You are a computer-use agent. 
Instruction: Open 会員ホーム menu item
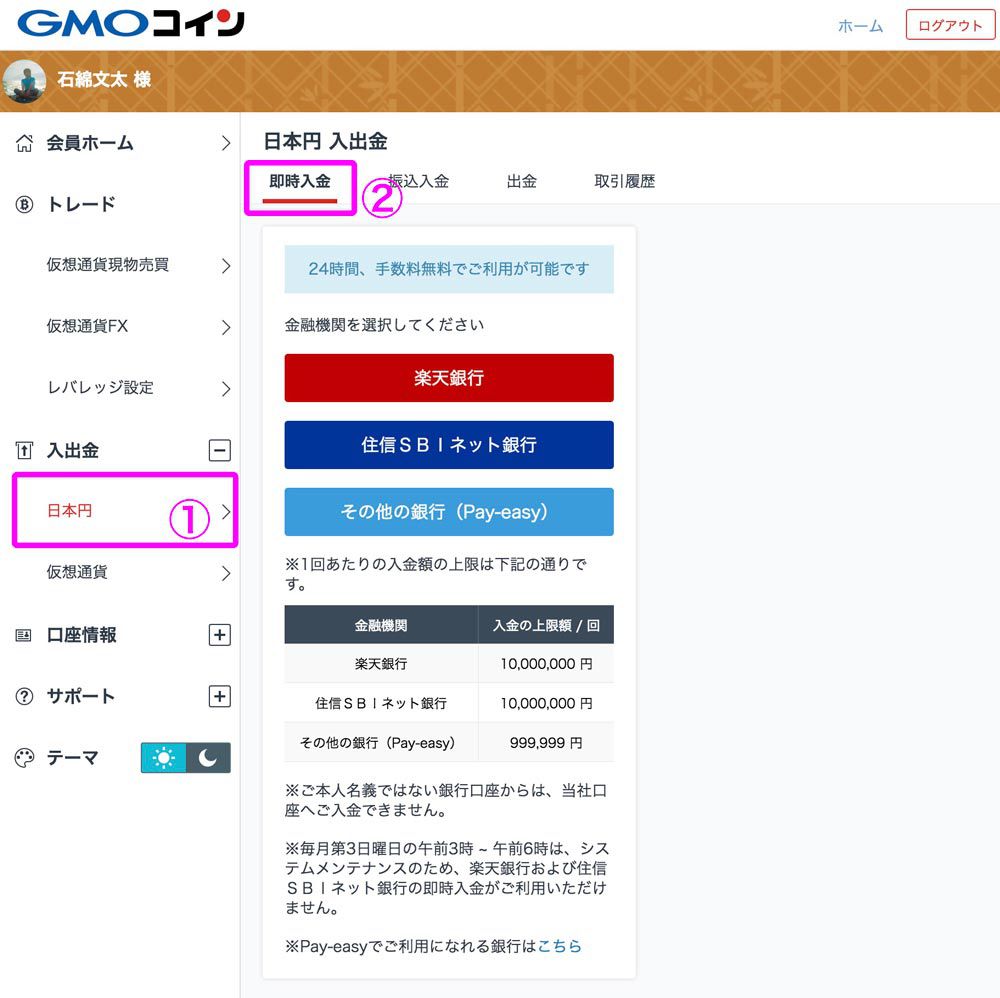click(90, 143)
